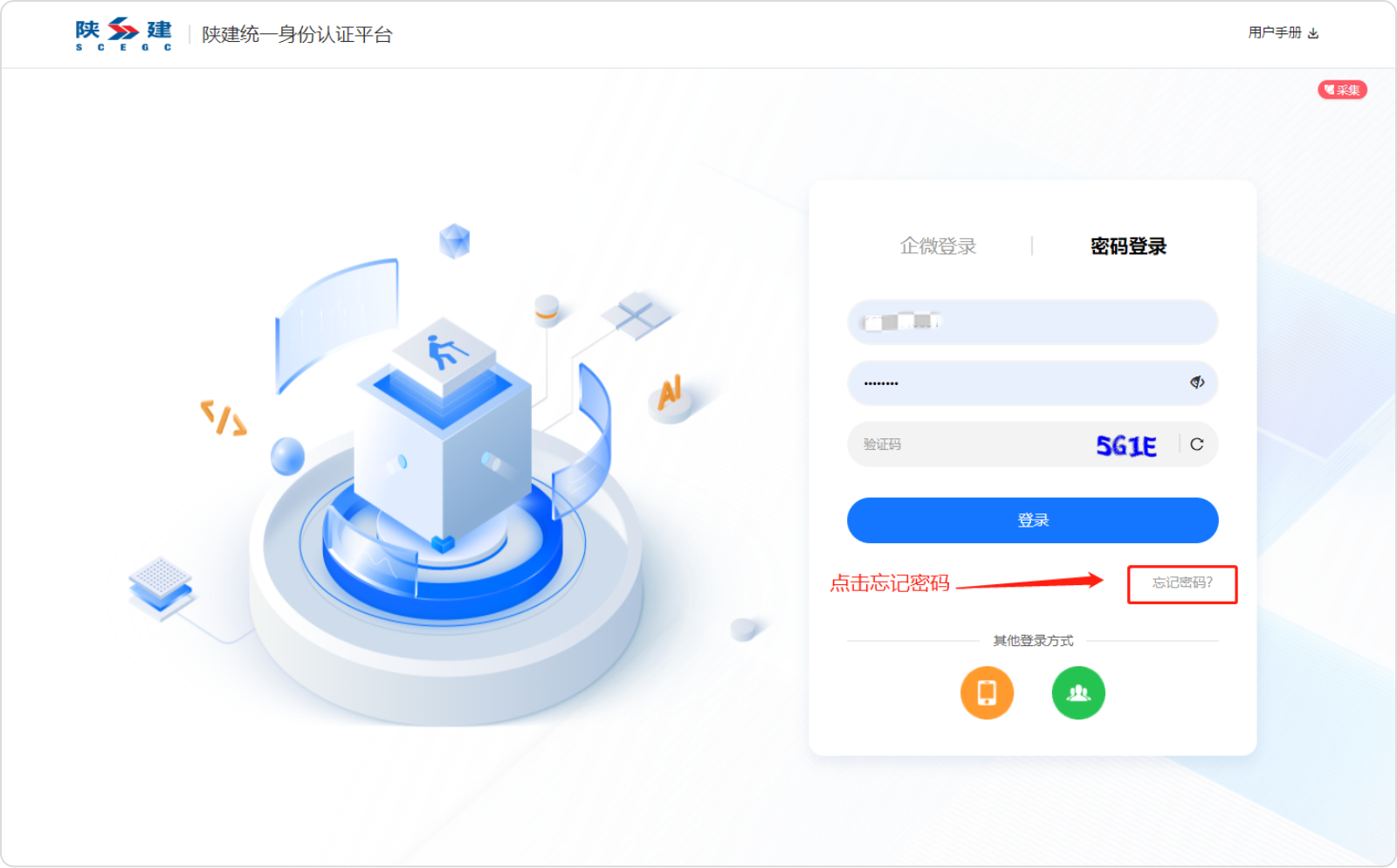Open the 忘记密码? link
Image resolution: width=1397 pixels, height=868 pixels.
click(1182, 582)
